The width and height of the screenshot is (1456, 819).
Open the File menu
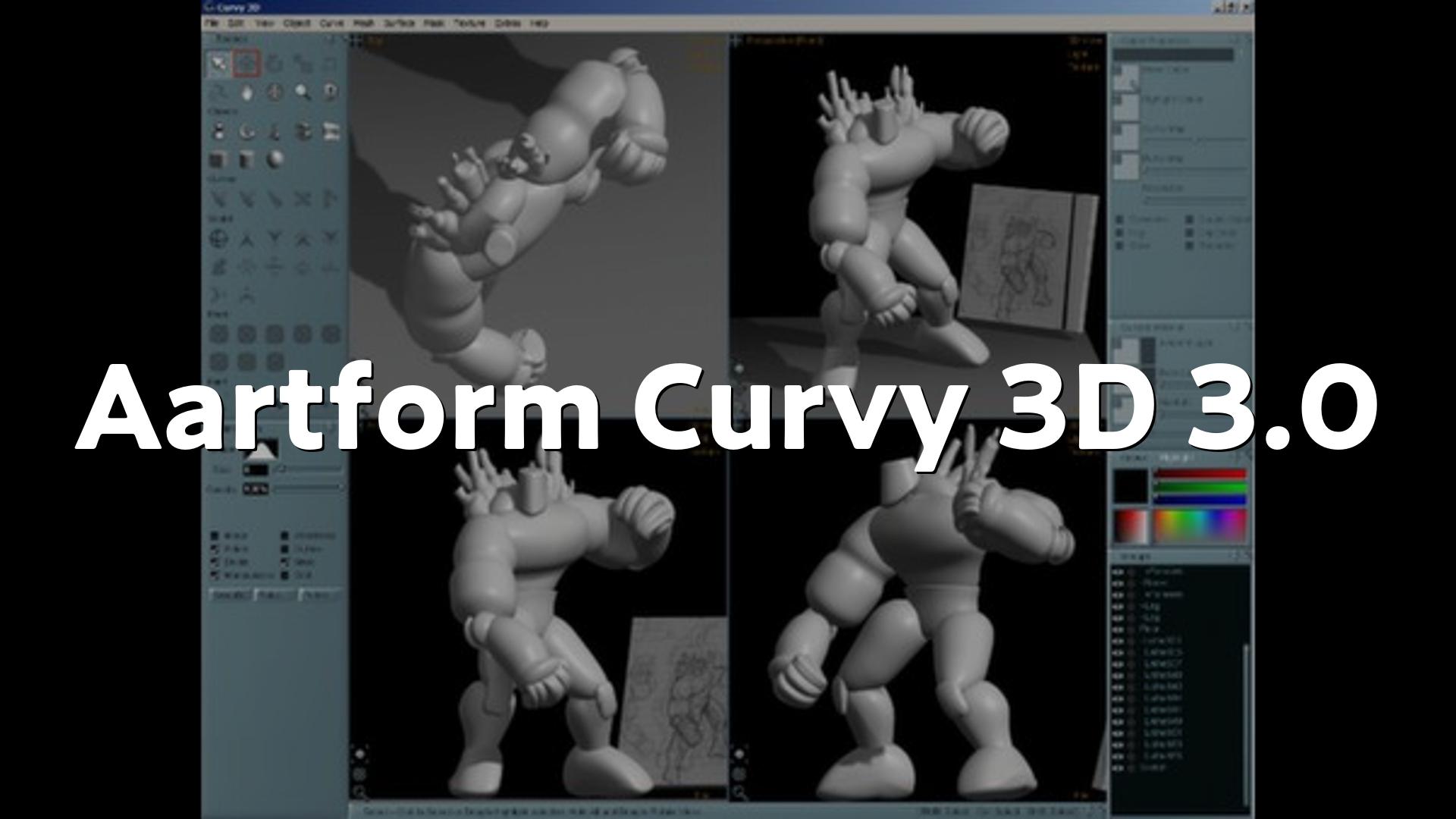click(212, 24)
